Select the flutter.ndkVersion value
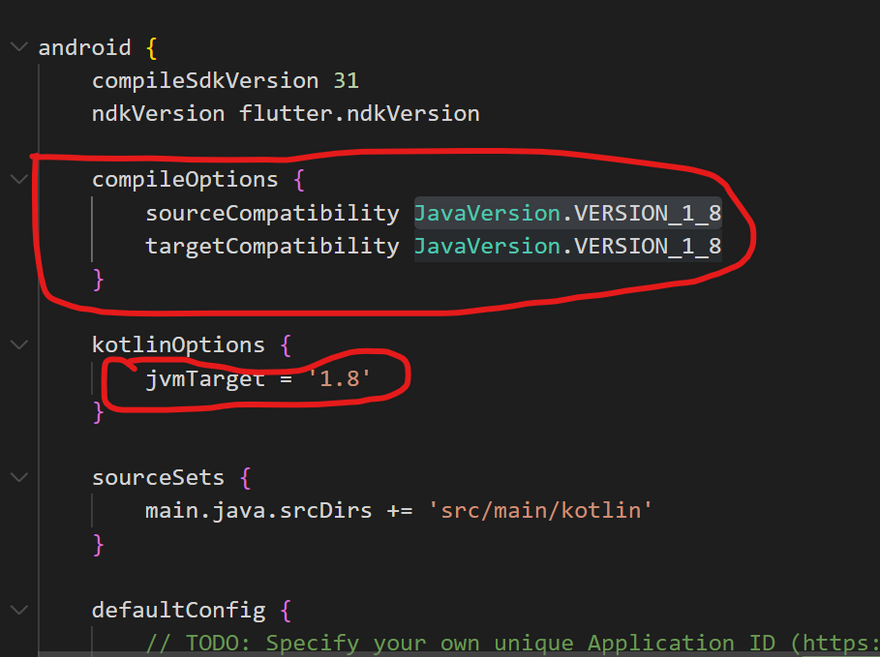Image resolution: width=880 pixels, height=657 pixels. [x=359, y=113]
